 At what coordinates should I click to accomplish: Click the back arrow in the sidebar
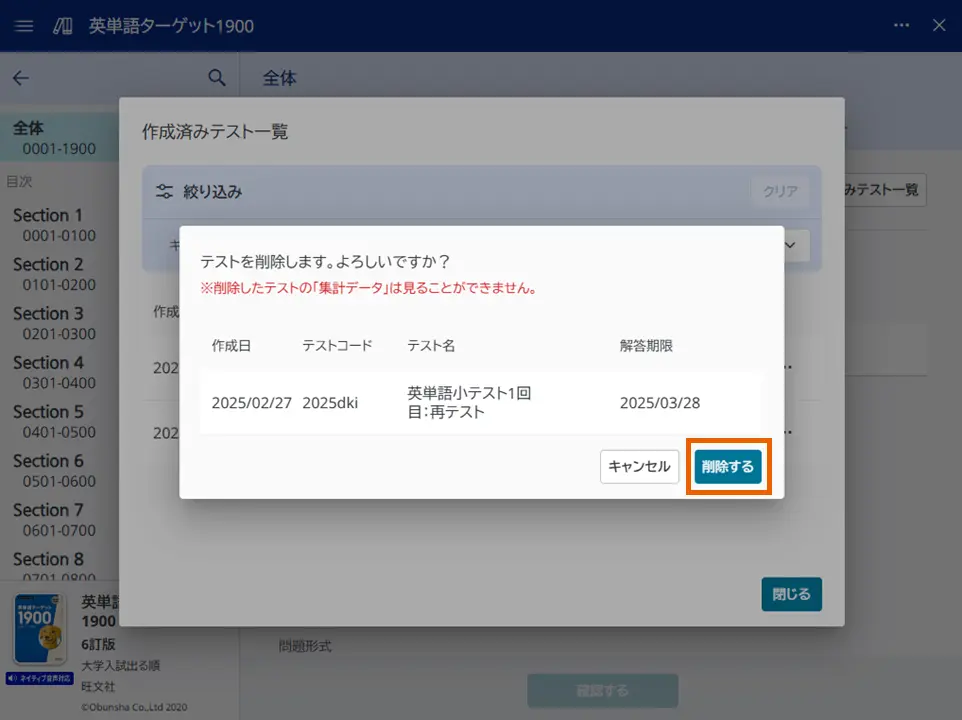[22, 78]
